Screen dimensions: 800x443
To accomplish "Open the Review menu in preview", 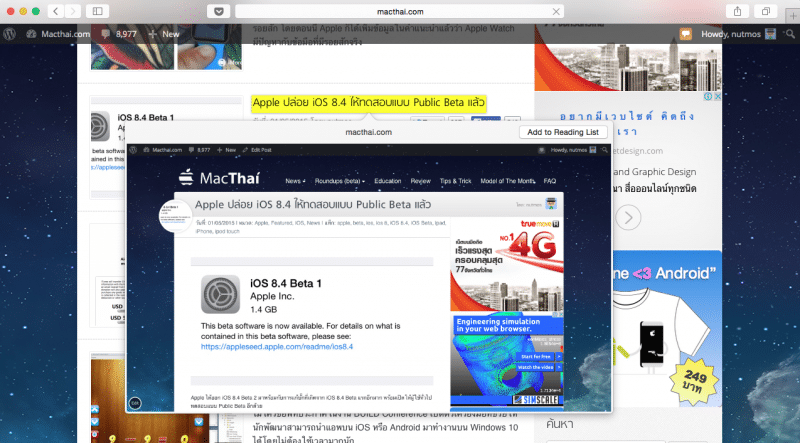I will (420, 181).
